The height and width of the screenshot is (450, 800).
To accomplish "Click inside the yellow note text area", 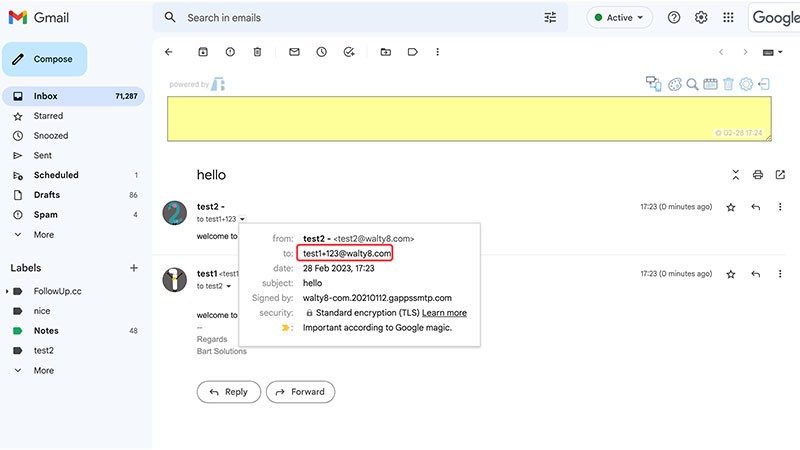I will pos(469,118).
